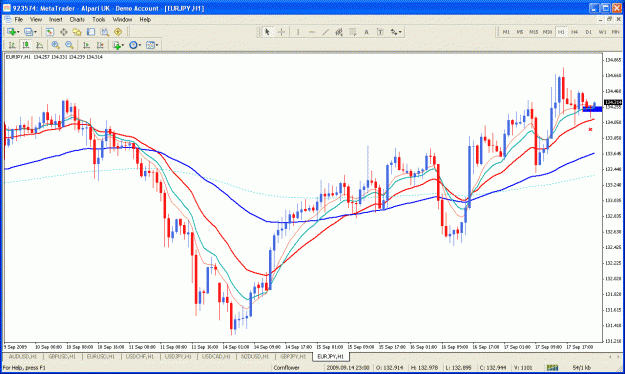Select the Trendline drawing tool
The image size is (625, 374).
tap(325, 32)
